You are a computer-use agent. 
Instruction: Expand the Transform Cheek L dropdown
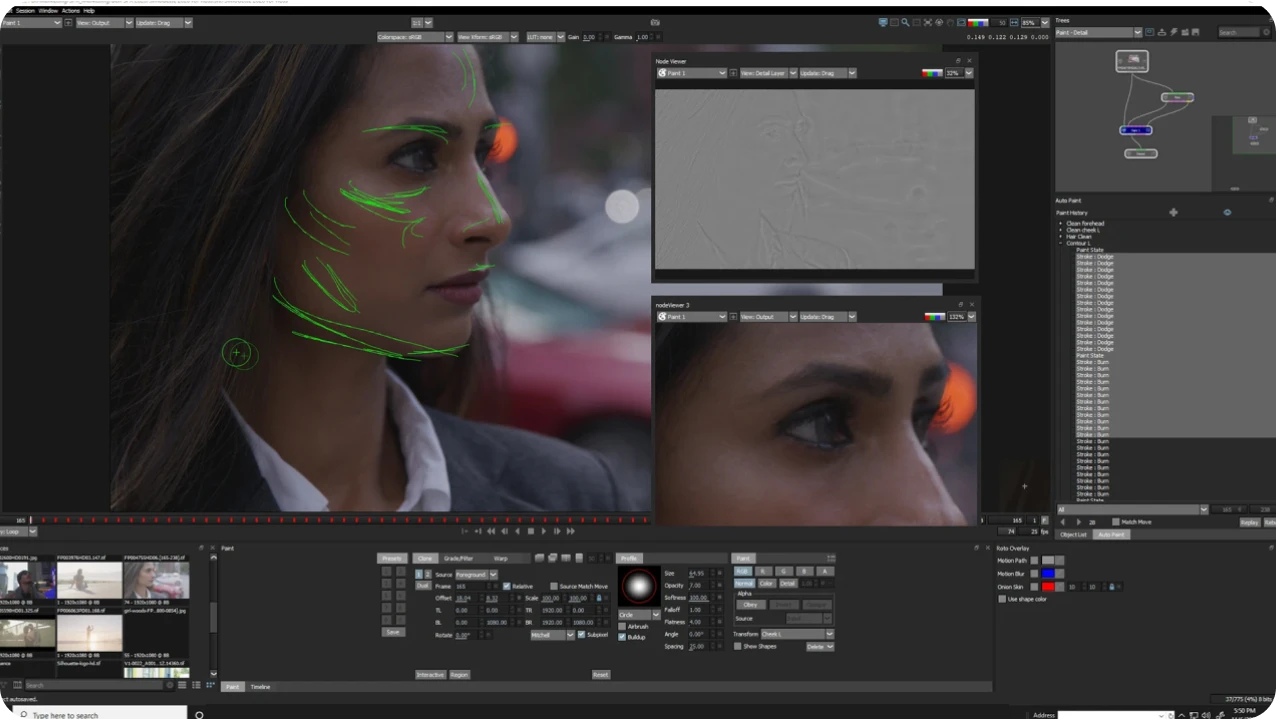click(x=830, y=634)
